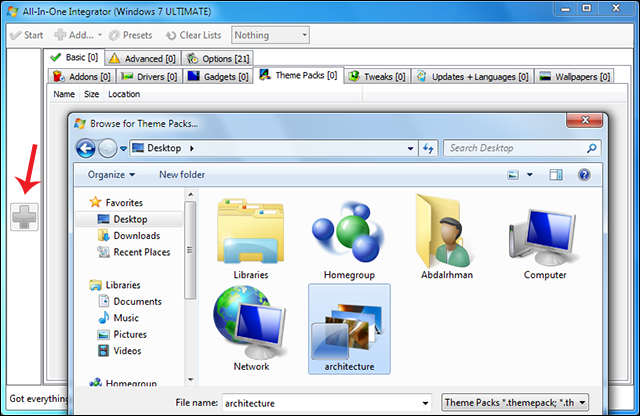640x416 pixels.
Task: Click the navigation pane scroll up arrow
Action: tap(191, 195)
